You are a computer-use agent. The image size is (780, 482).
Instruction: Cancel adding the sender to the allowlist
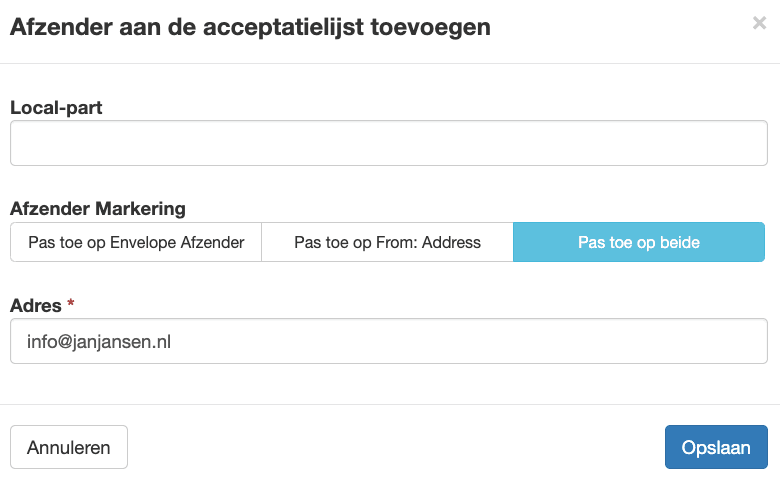point(69,447)
